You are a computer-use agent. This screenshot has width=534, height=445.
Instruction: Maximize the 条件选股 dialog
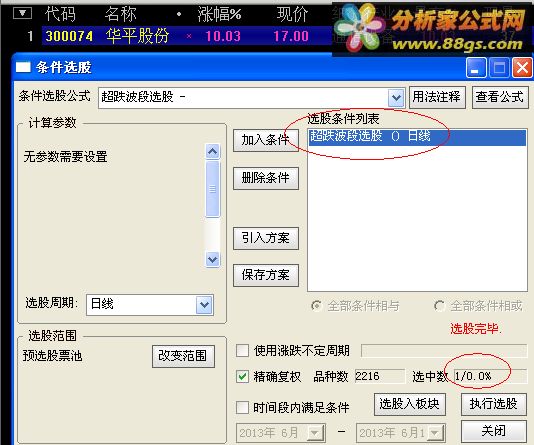499,68
